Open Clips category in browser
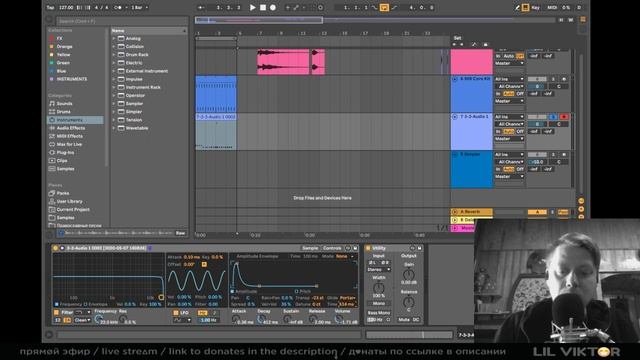The image size is (640, 360). [x=62, y=161]
